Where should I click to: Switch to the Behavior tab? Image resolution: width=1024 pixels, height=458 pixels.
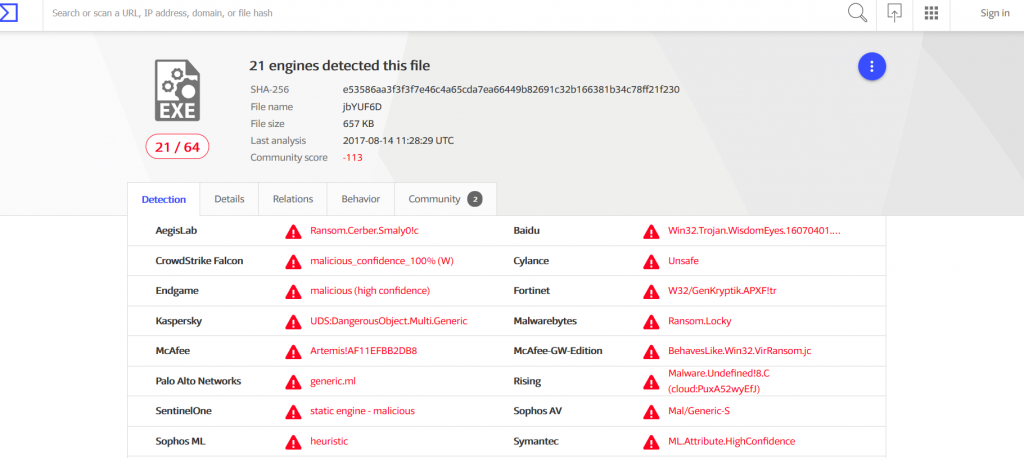360,199
